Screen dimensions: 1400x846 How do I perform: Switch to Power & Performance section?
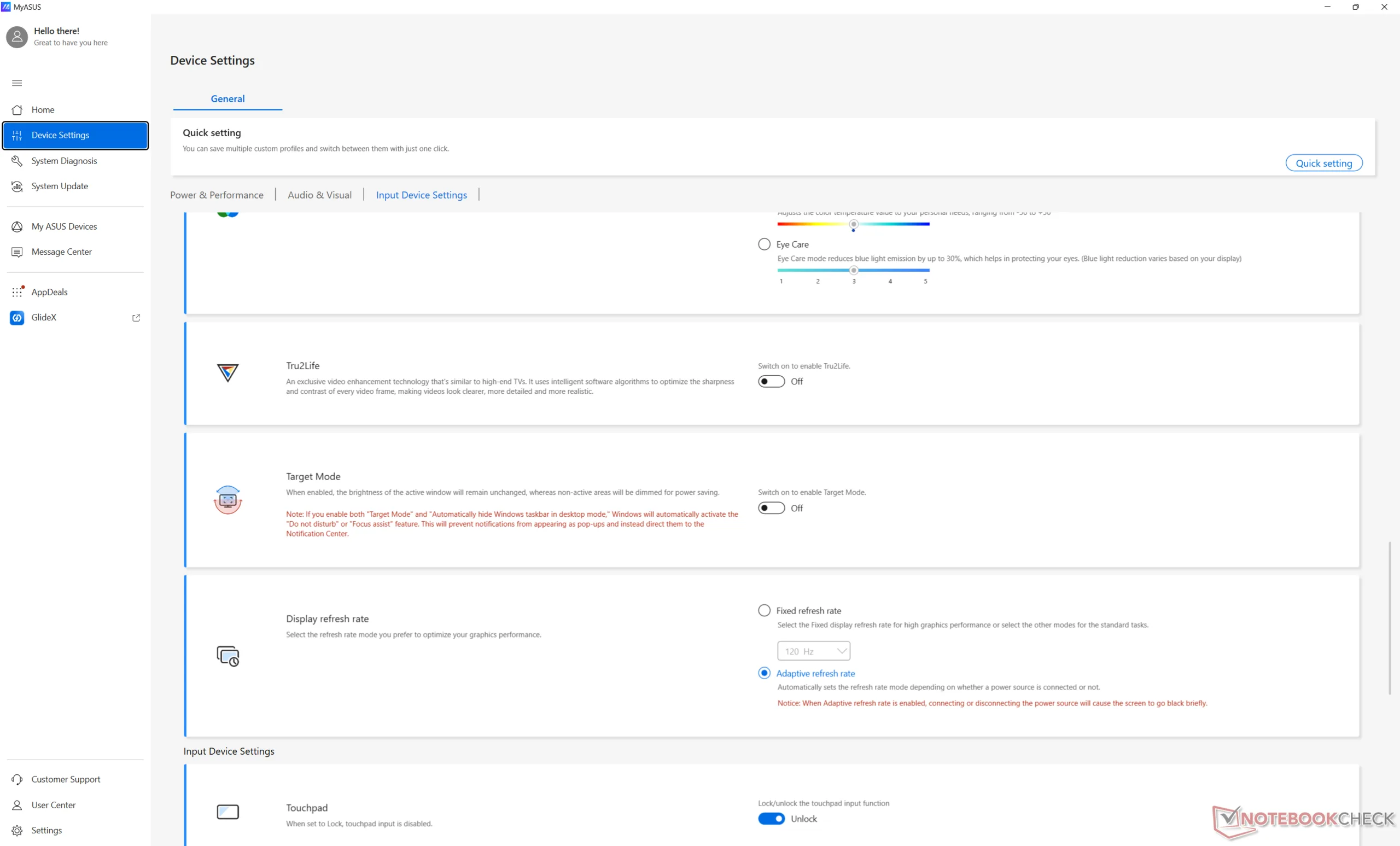coord(217,195)
